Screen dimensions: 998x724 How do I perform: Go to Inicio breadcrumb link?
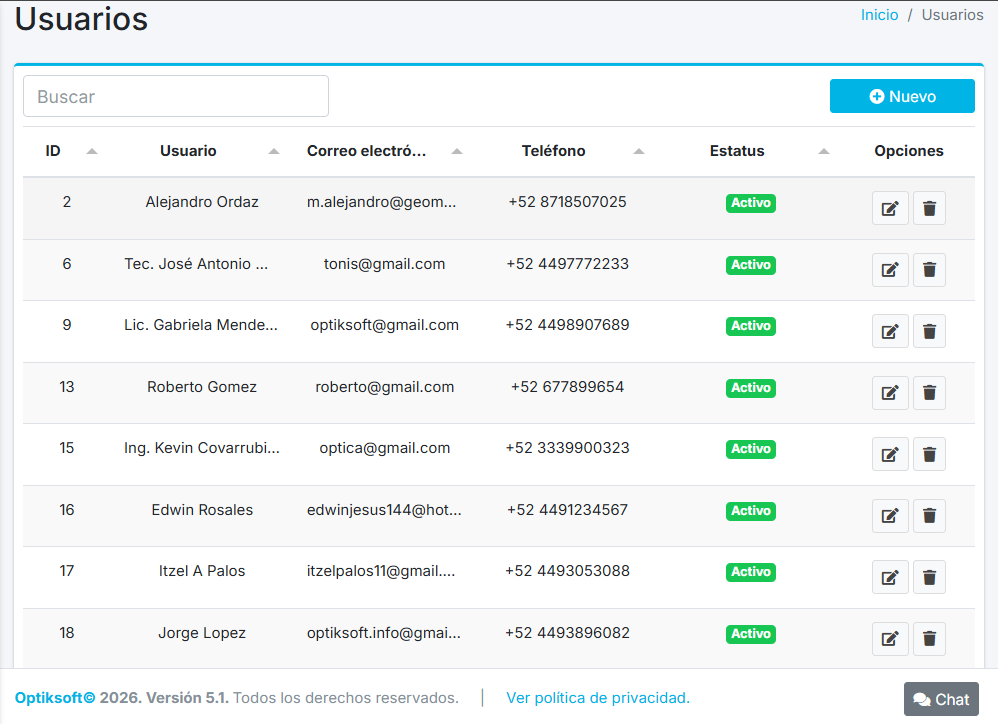pyautogui.click(x=879, y=15)
